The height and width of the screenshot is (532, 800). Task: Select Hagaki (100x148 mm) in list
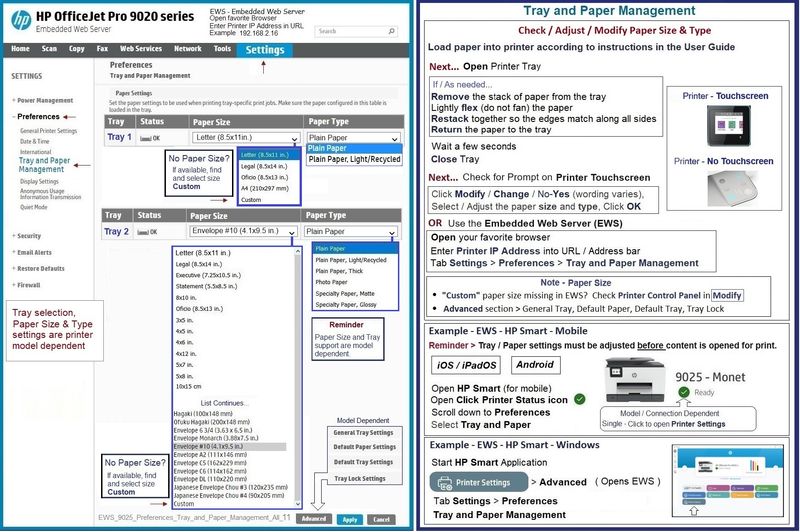click(x=203, y=414)
